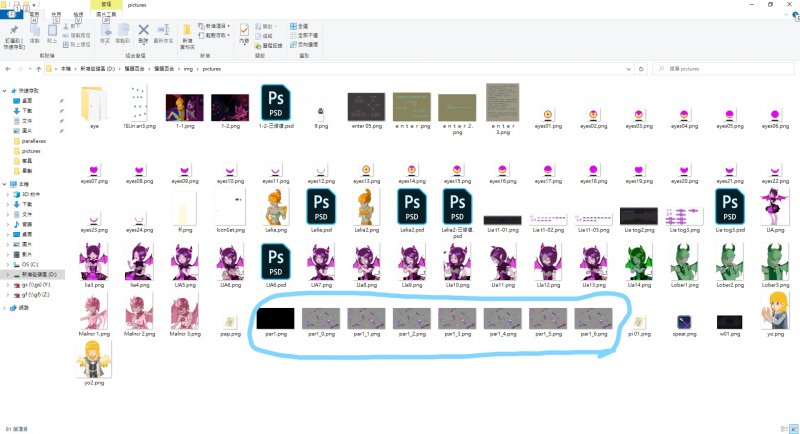Collapse This PC tree node
Viewport: 800px width, 434px height.
[5, 184]
